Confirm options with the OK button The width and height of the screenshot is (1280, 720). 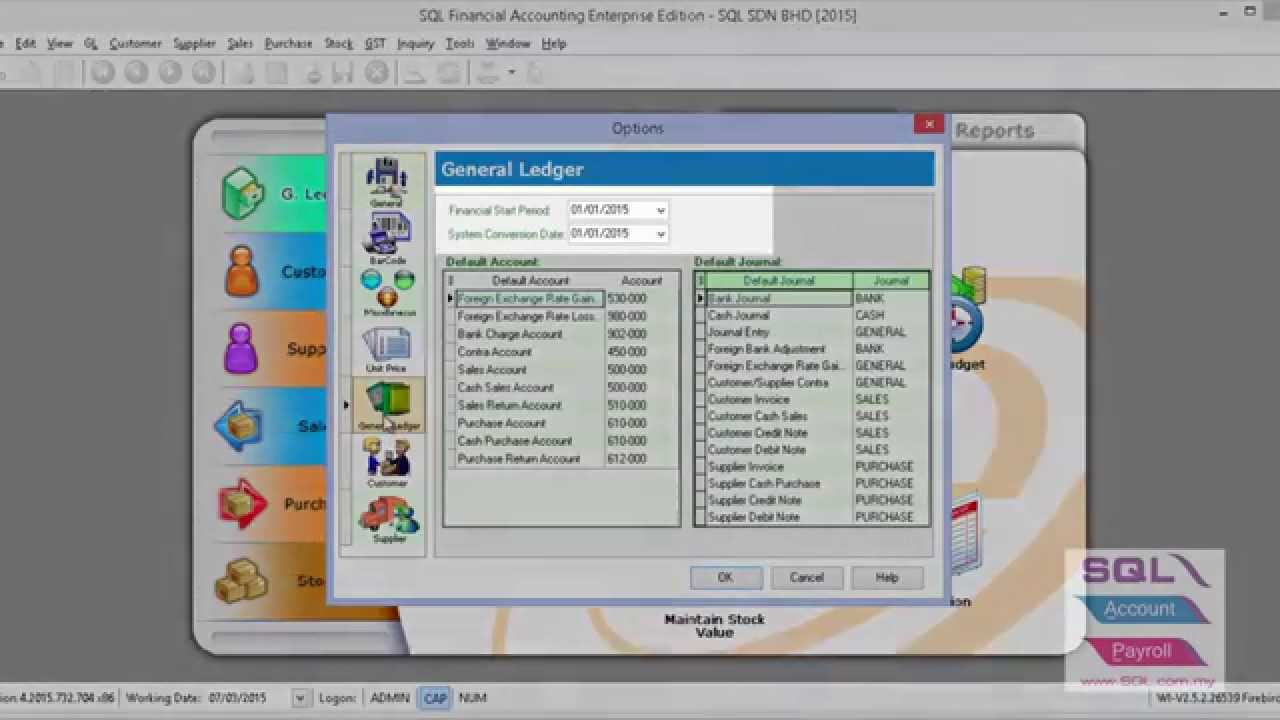[726, 577]
